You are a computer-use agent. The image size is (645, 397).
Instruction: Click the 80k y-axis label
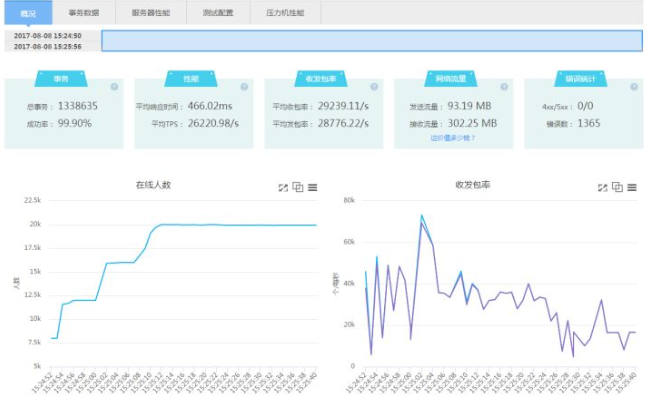pyautogui.click(x=349, y=200)
